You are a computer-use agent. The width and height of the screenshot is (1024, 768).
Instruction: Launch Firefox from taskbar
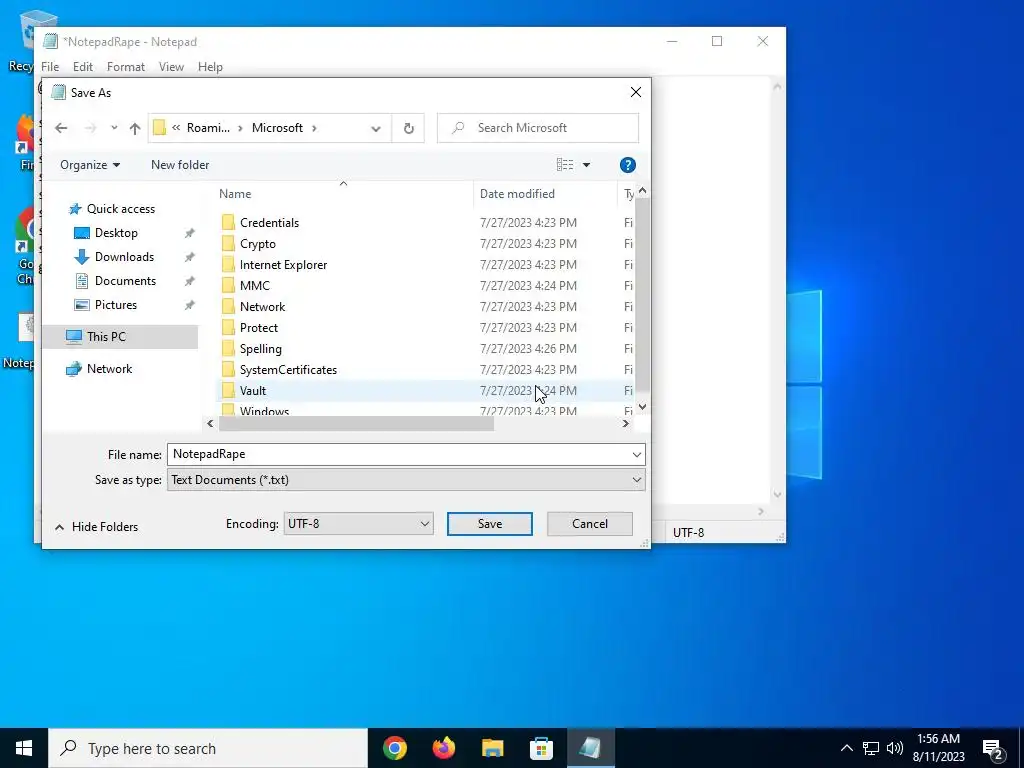pyautogui.click(x=444, y=748)
